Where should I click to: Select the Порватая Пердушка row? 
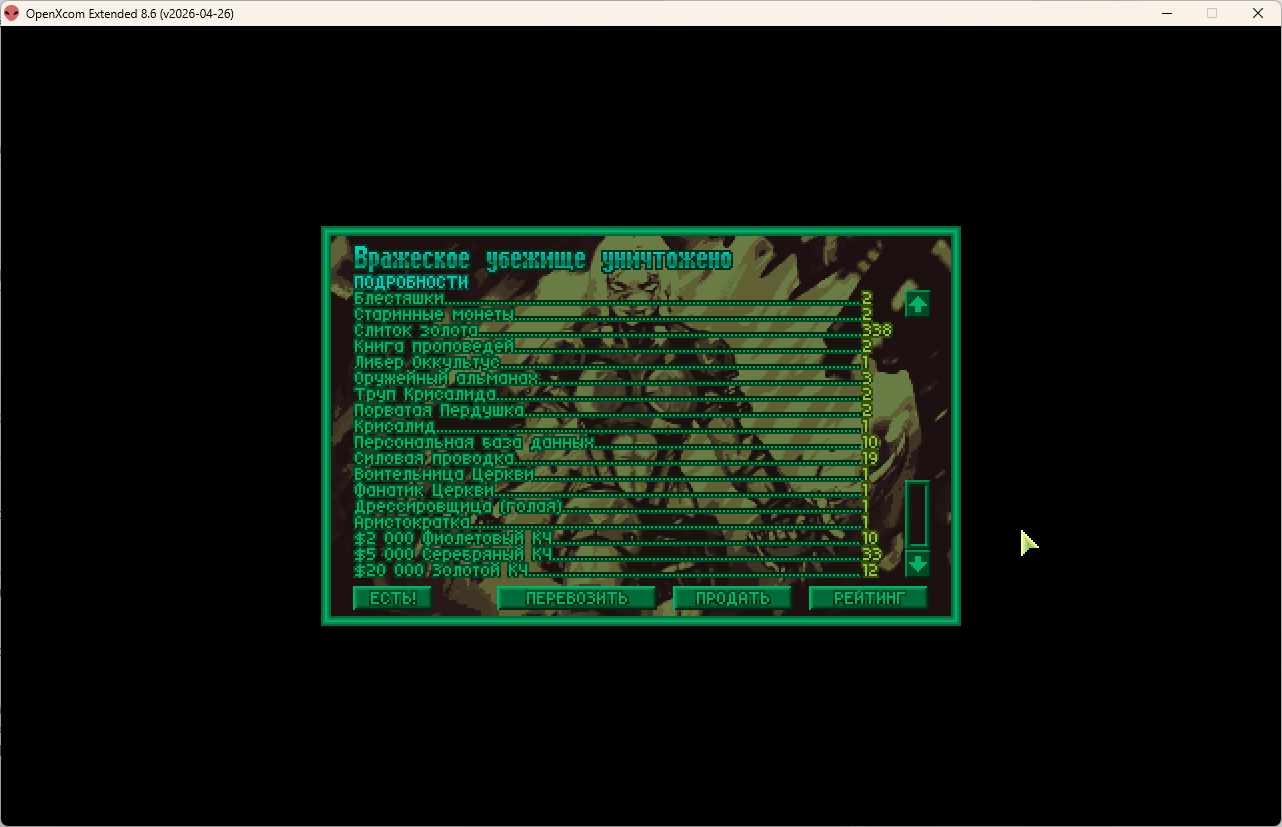pyautogui.click(x=623, y=410)
